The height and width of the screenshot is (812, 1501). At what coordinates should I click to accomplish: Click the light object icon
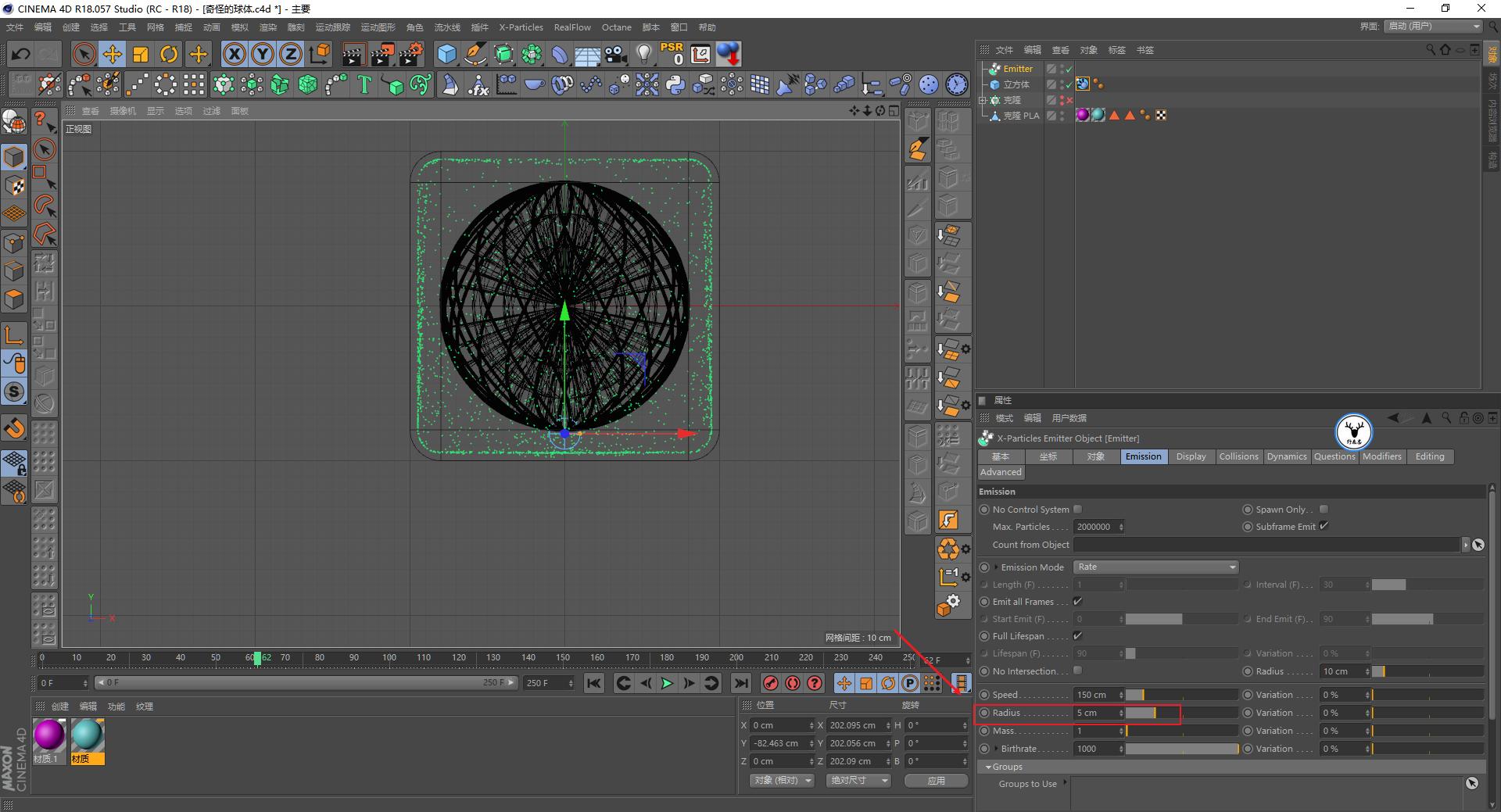642,54
